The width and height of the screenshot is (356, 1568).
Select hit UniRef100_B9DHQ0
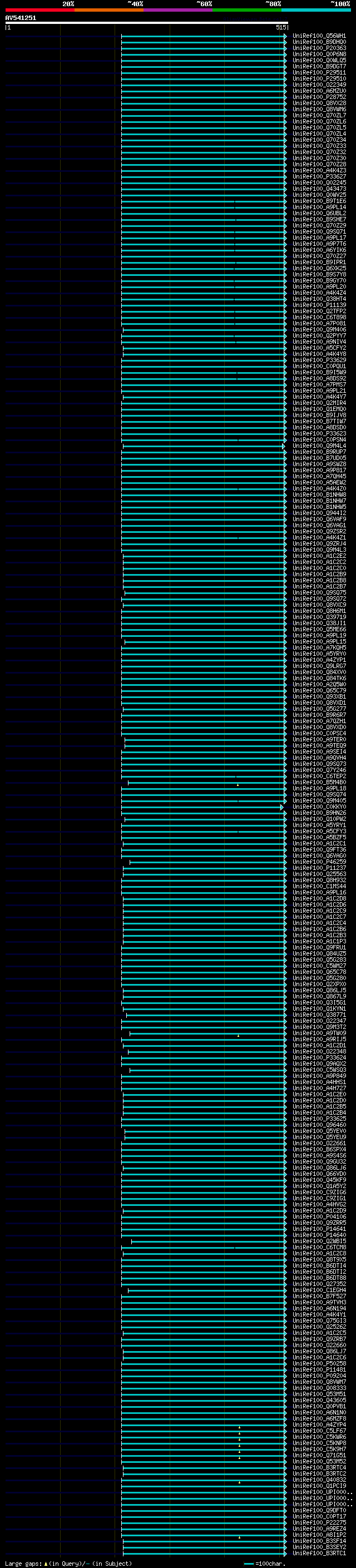pos(319,42)
